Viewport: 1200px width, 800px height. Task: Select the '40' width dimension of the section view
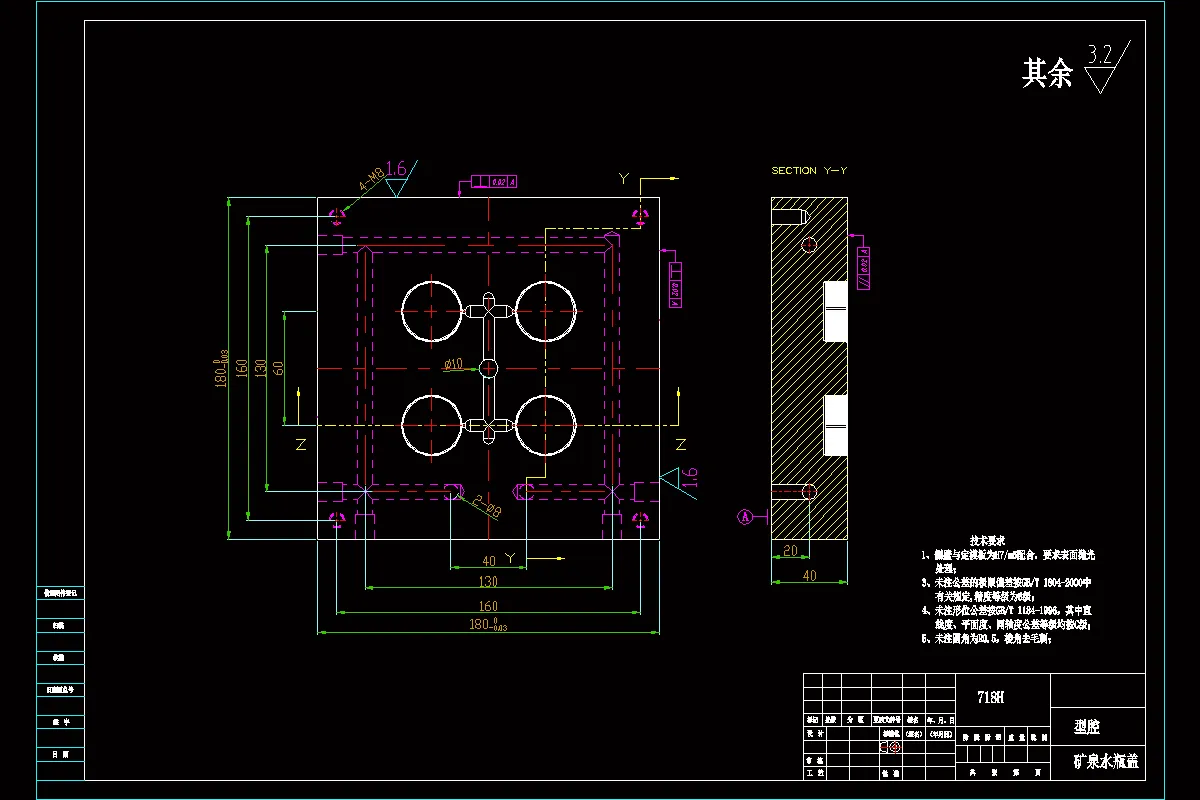click(x=809, y=574)
